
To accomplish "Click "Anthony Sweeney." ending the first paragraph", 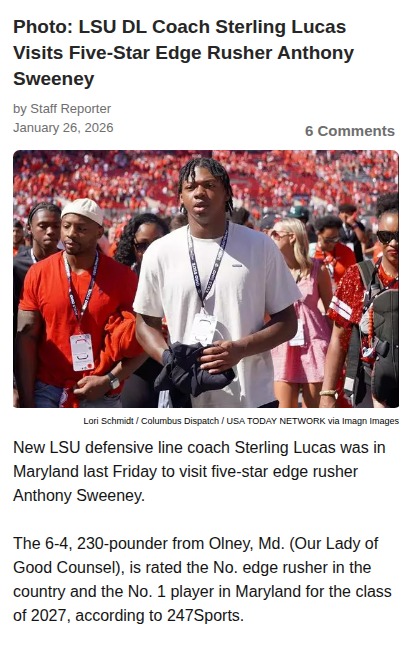I will click(79, 496).
